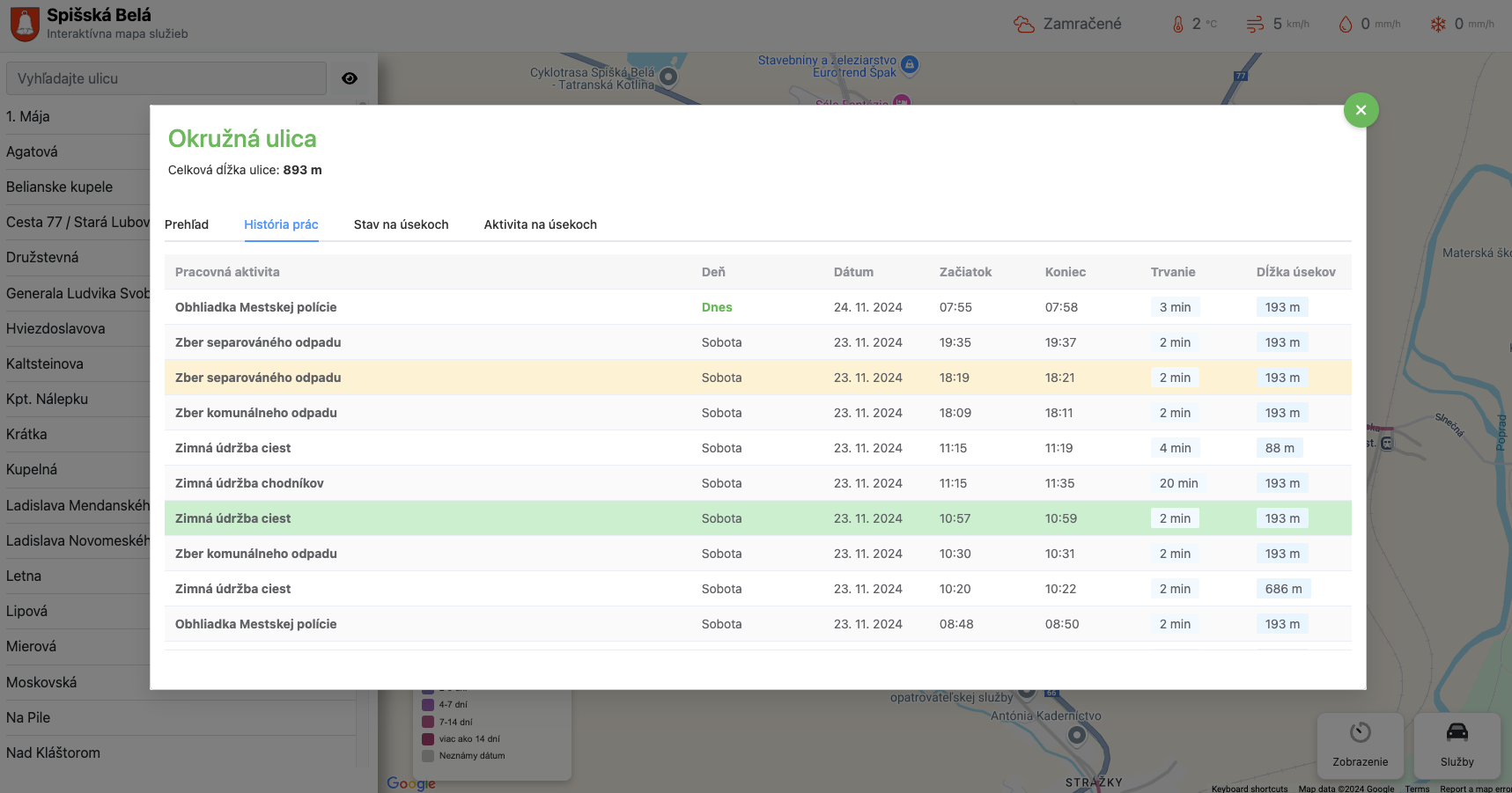
Task: Open Google Terms link on map
Action: pyautogui.click(x=1417, y=789)
